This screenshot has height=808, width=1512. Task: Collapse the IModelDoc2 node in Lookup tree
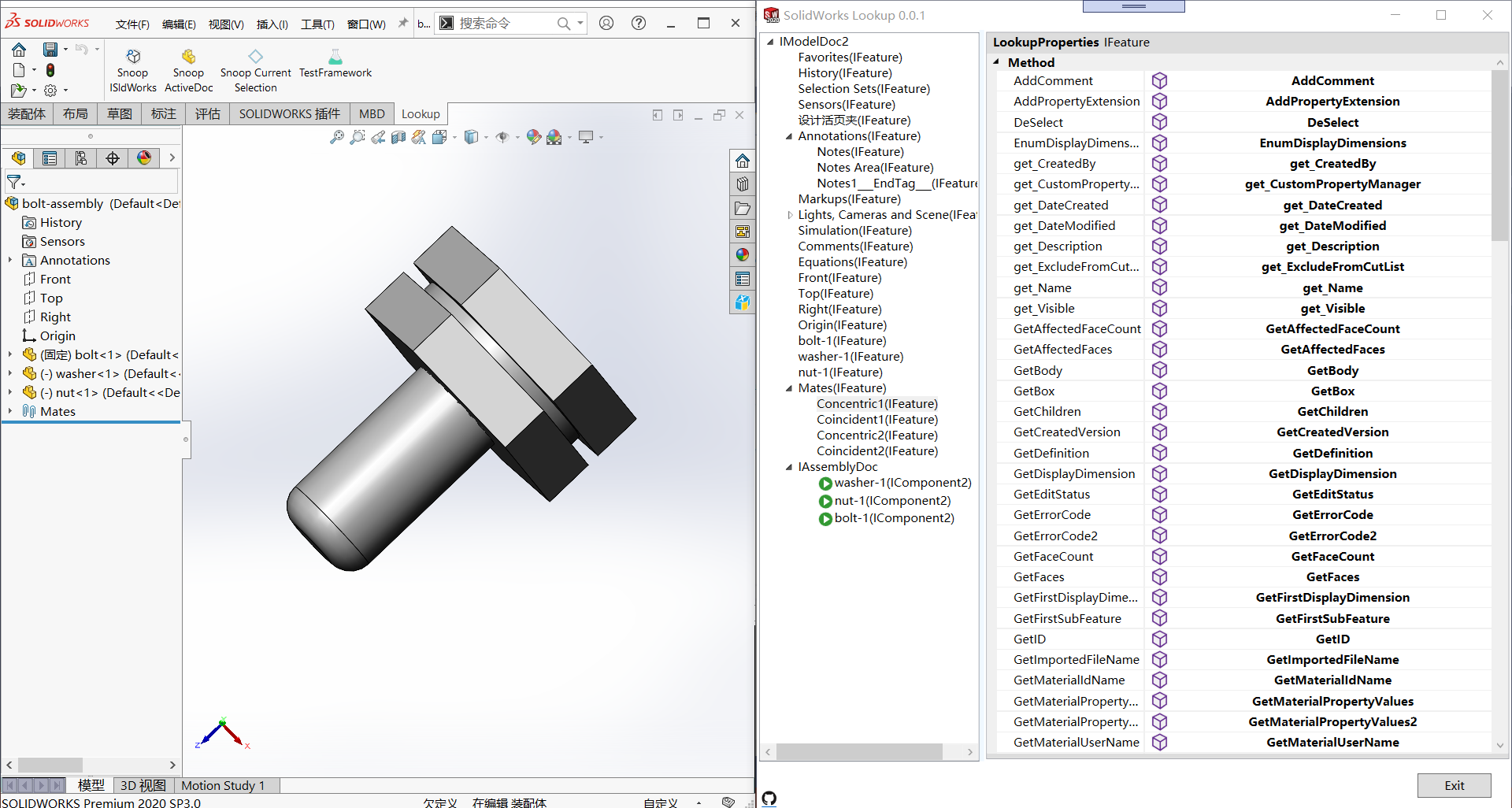(x=770, y=42)
